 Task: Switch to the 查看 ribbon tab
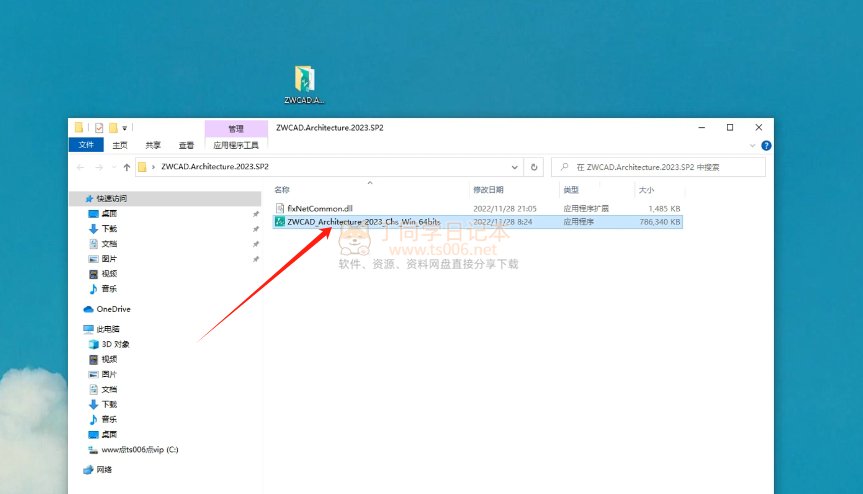185,145
